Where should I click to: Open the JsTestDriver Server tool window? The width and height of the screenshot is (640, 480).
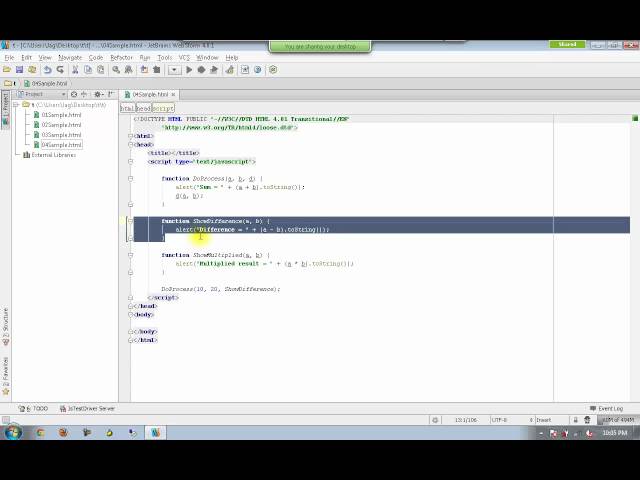coord(87,409)
